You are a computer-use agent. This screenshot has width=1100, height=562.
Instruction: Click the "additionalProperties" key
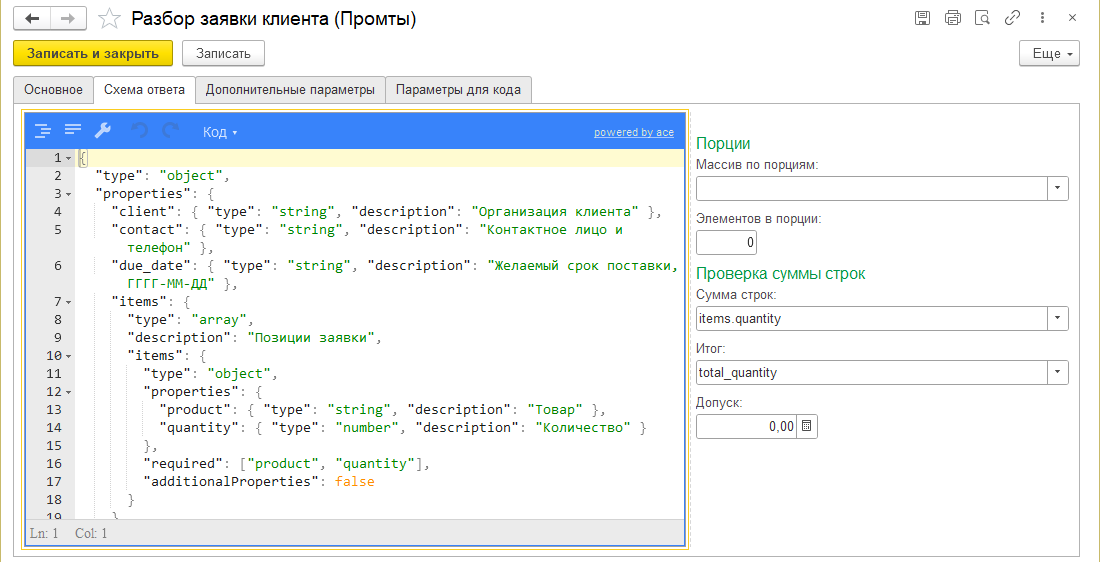pos(232,483)
